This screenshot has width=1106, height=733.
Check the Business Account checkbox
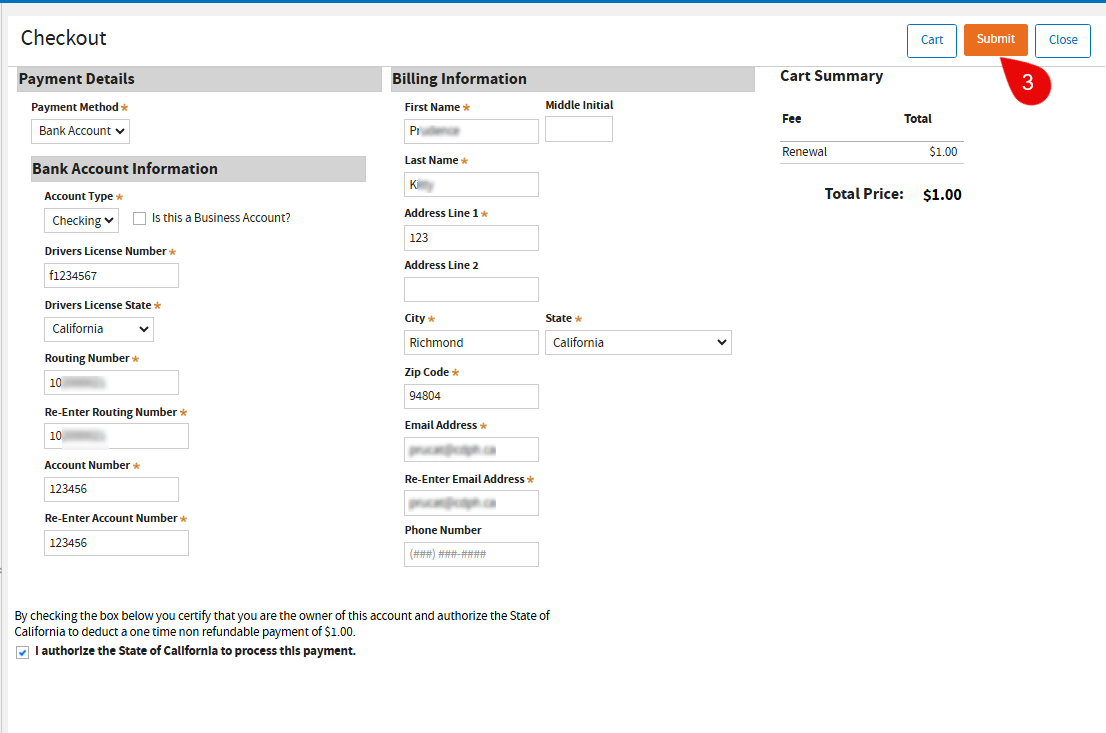[x=140, y=218]
